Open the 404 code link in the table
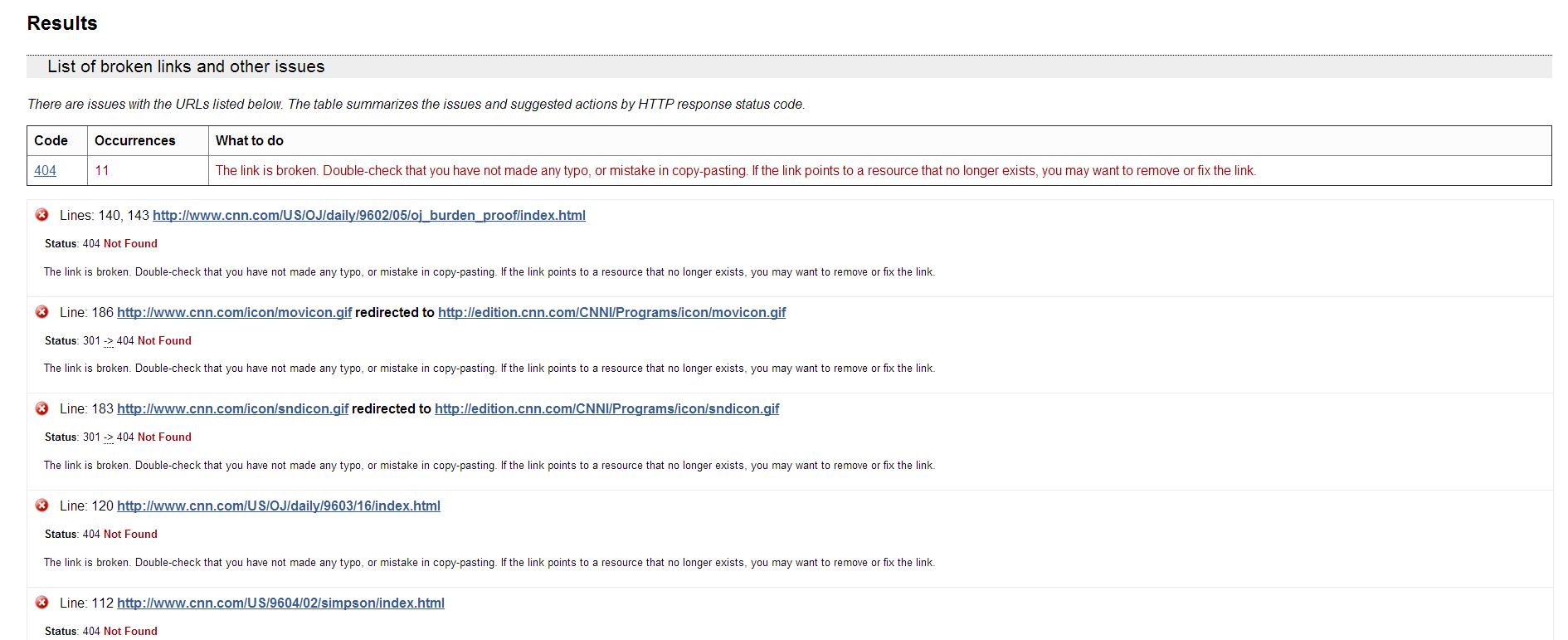Viewport: 1568px width, 640px height. [x=45, y=170]
